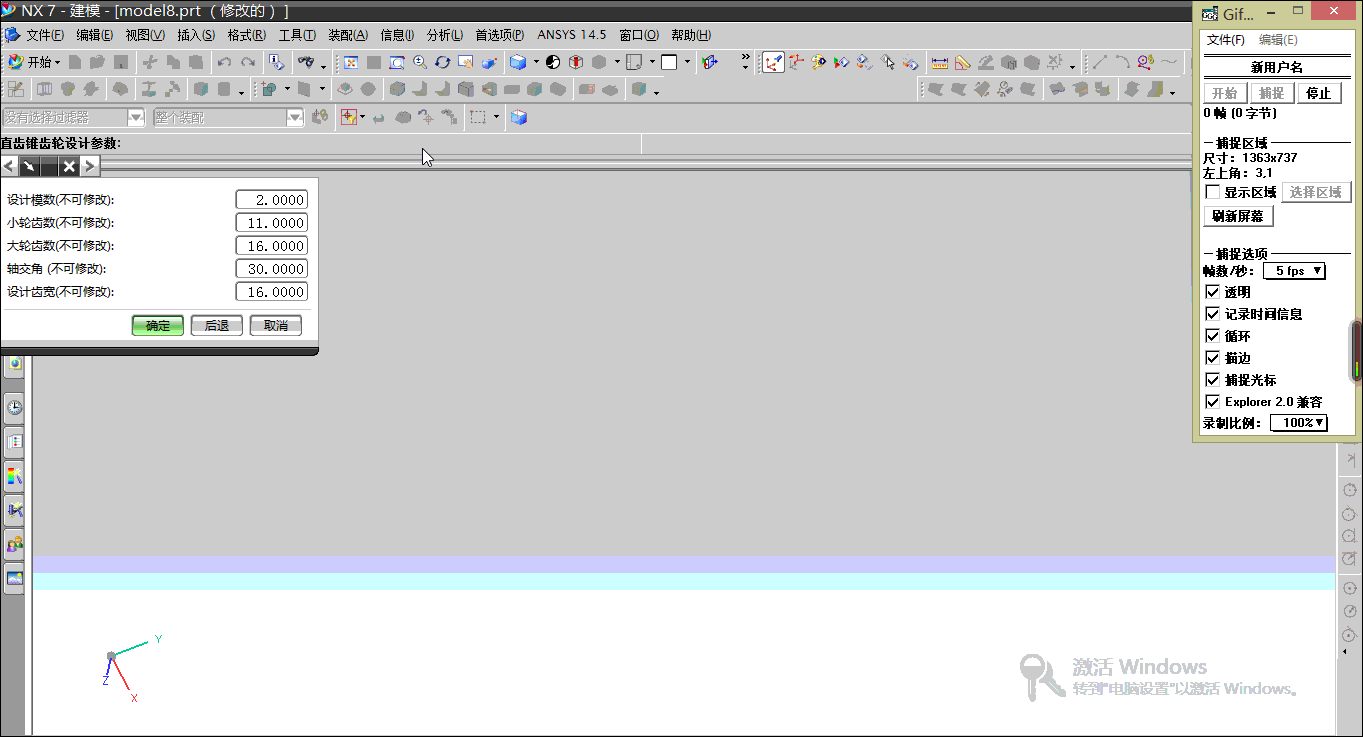
Task: Open the rainbow palette sidebar tab
Action: [14, 476]
